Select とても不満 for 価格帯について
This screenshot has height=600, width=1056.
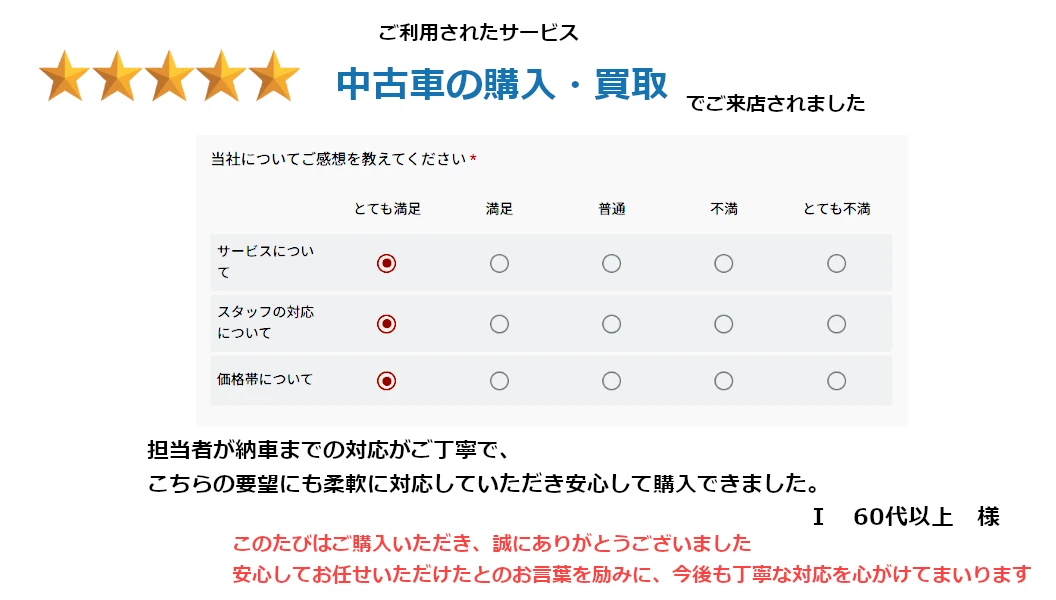pyautogui.click(x=836, y=381)
